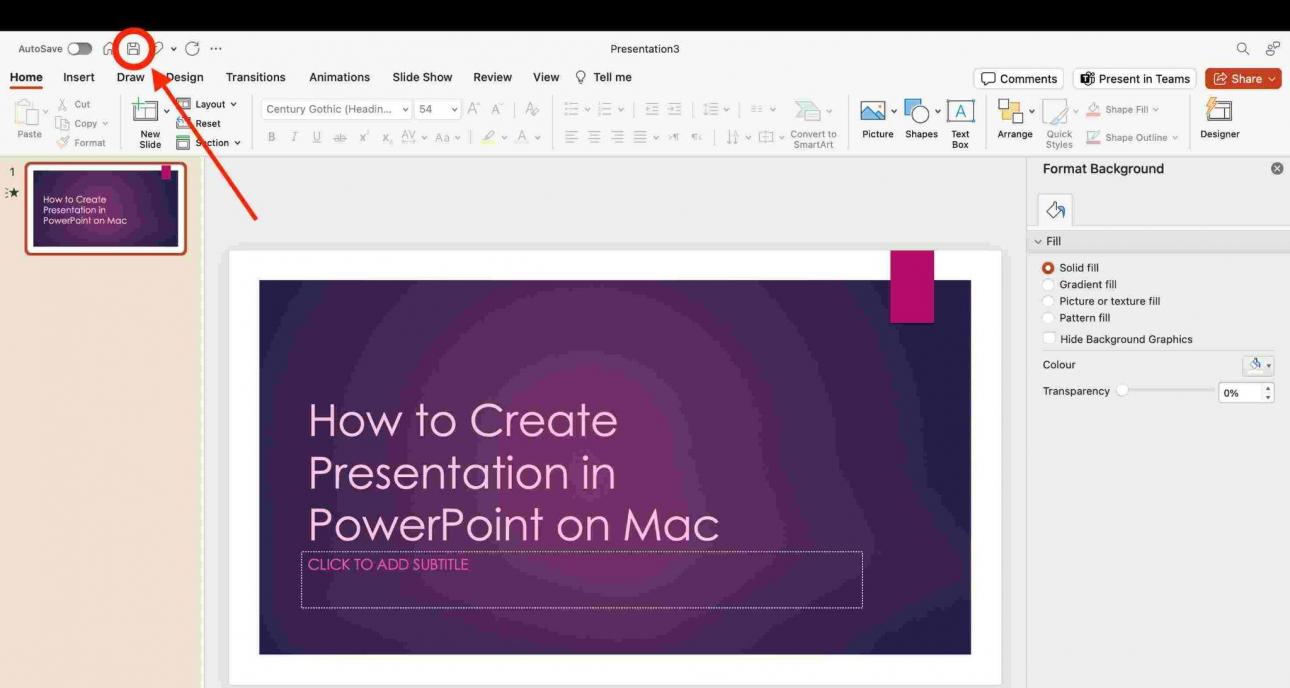Collapse the Fill section in Format Background
1290x688 pixels.
[x=1038, y=241]
